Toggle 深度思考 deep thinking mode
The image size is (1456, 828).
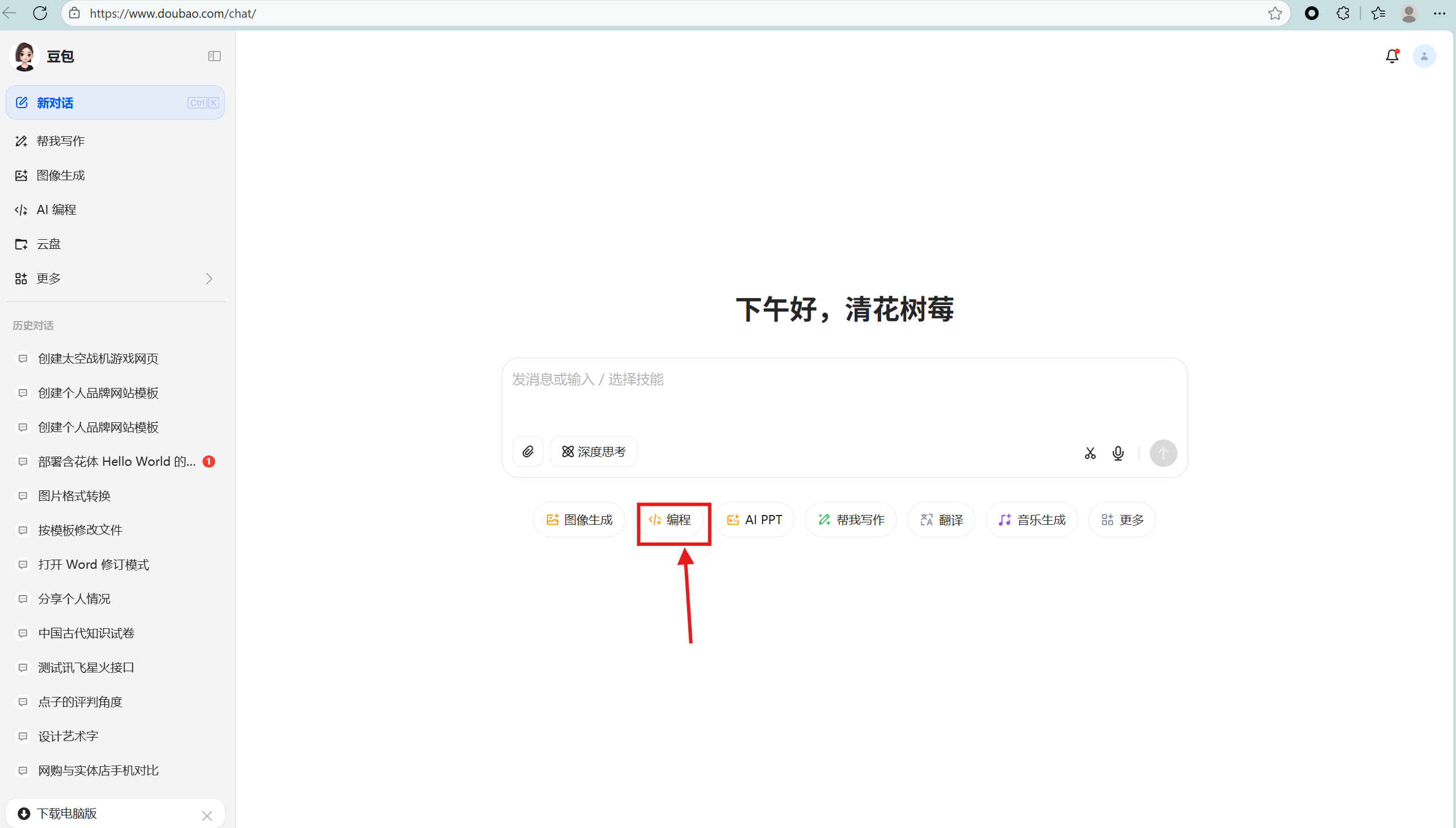click(593, 452)
